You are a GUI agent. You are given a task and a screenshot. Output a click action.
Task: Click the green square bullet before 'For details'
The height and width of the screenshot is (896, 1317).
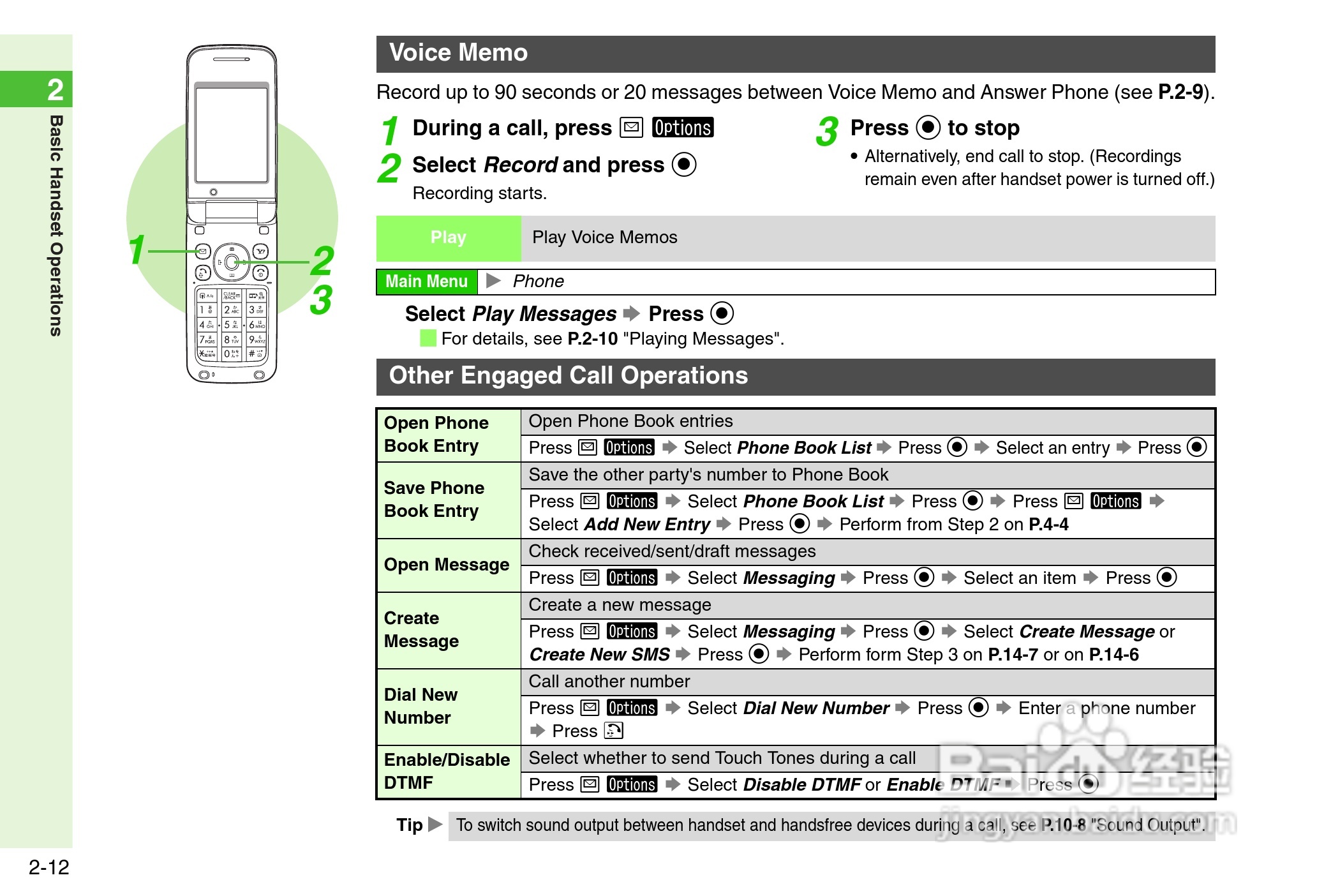click(428, 338)
